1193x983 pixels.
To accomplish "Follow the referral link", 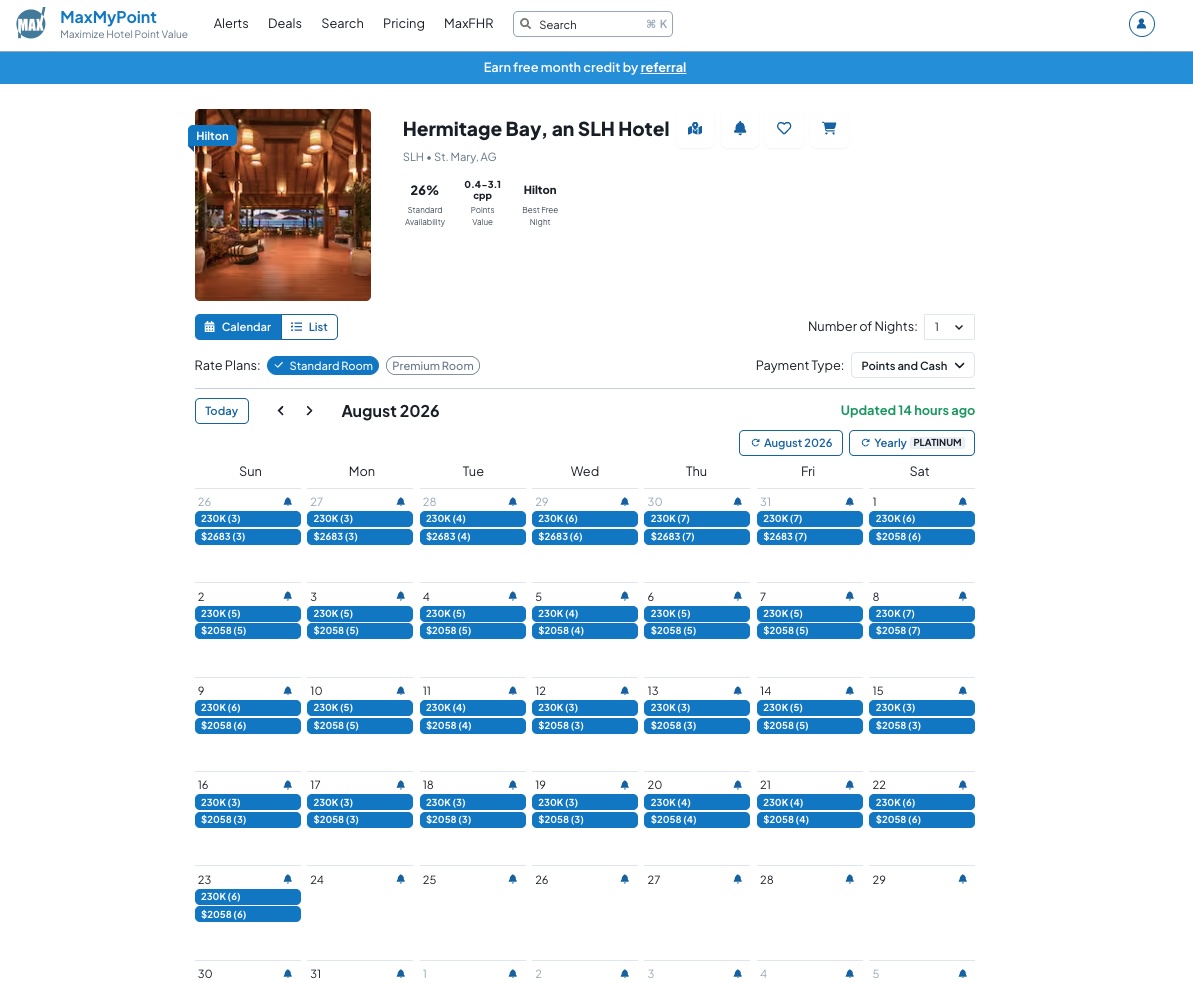I will click(663, 67).
